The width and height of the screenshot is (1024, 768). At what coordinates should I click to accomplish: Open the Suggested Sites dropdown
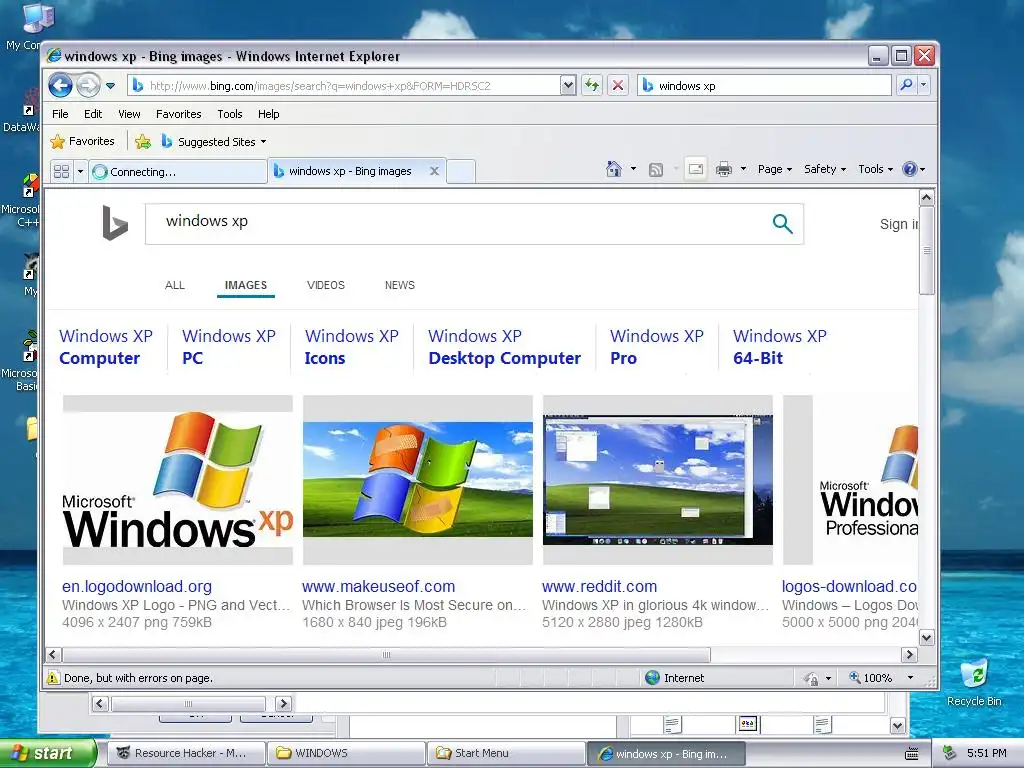coord(214,141)
